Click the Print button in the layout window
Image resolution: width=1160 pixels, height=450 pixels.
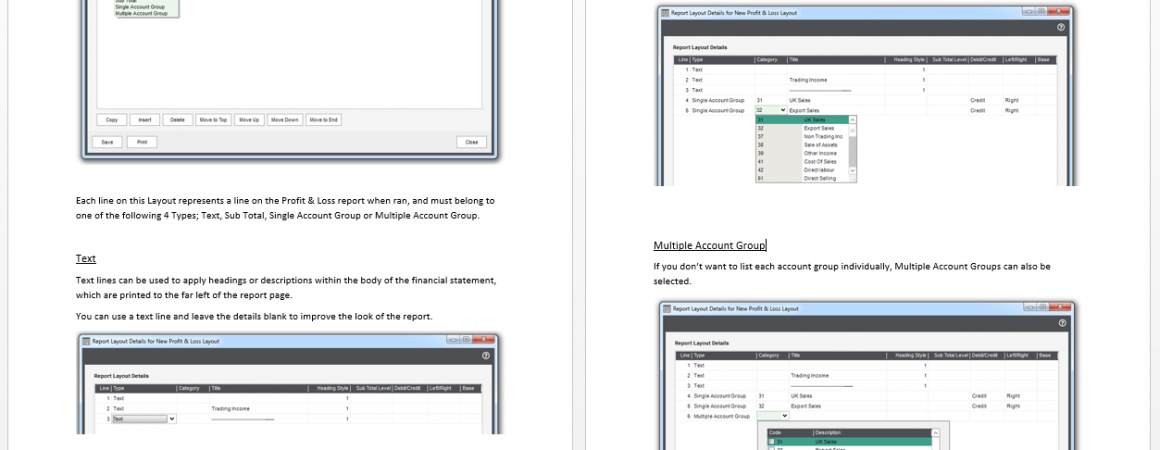click(x=142, y=142)
